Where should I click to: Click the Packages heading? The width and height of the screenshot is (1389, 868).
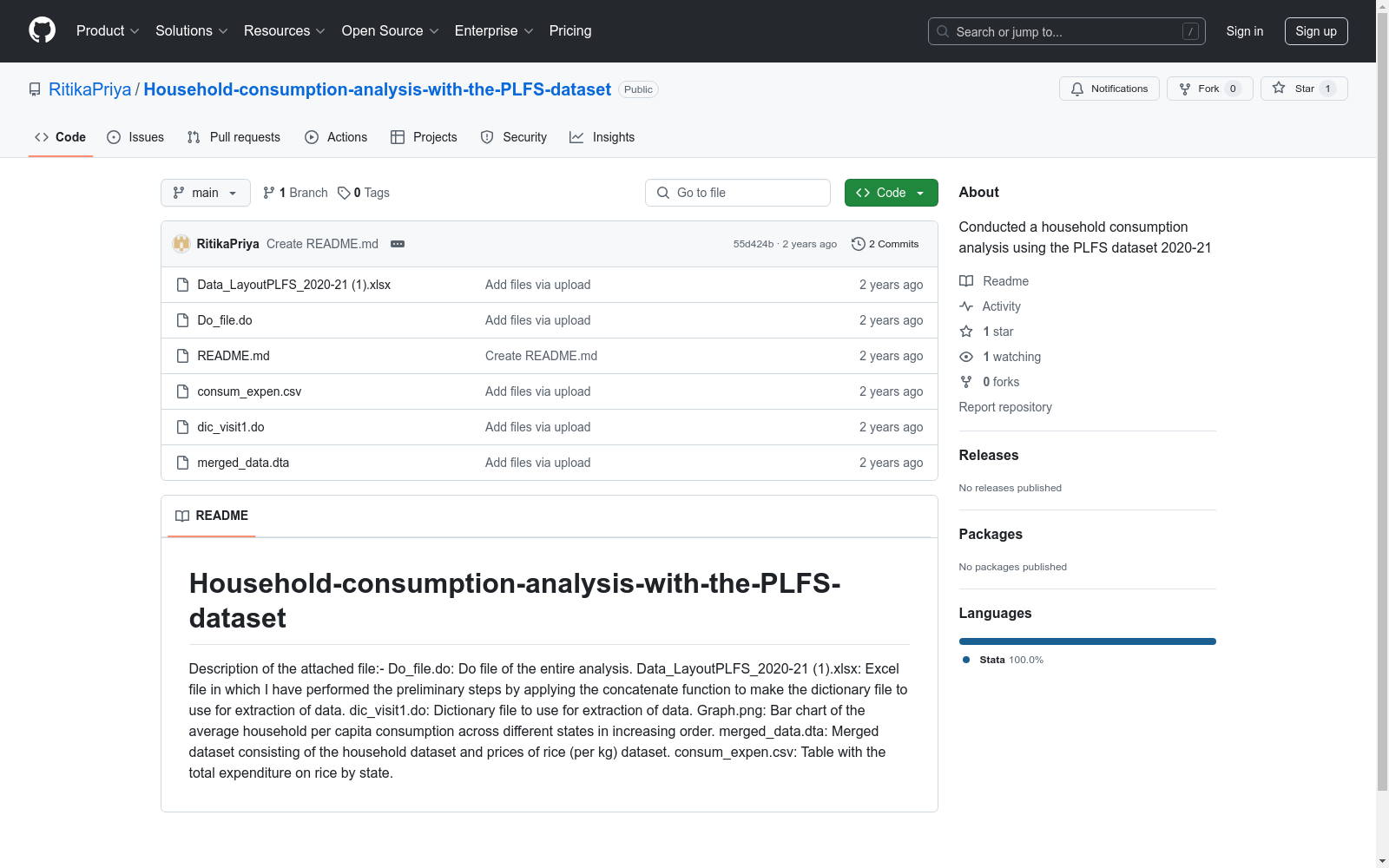[991, 534]
